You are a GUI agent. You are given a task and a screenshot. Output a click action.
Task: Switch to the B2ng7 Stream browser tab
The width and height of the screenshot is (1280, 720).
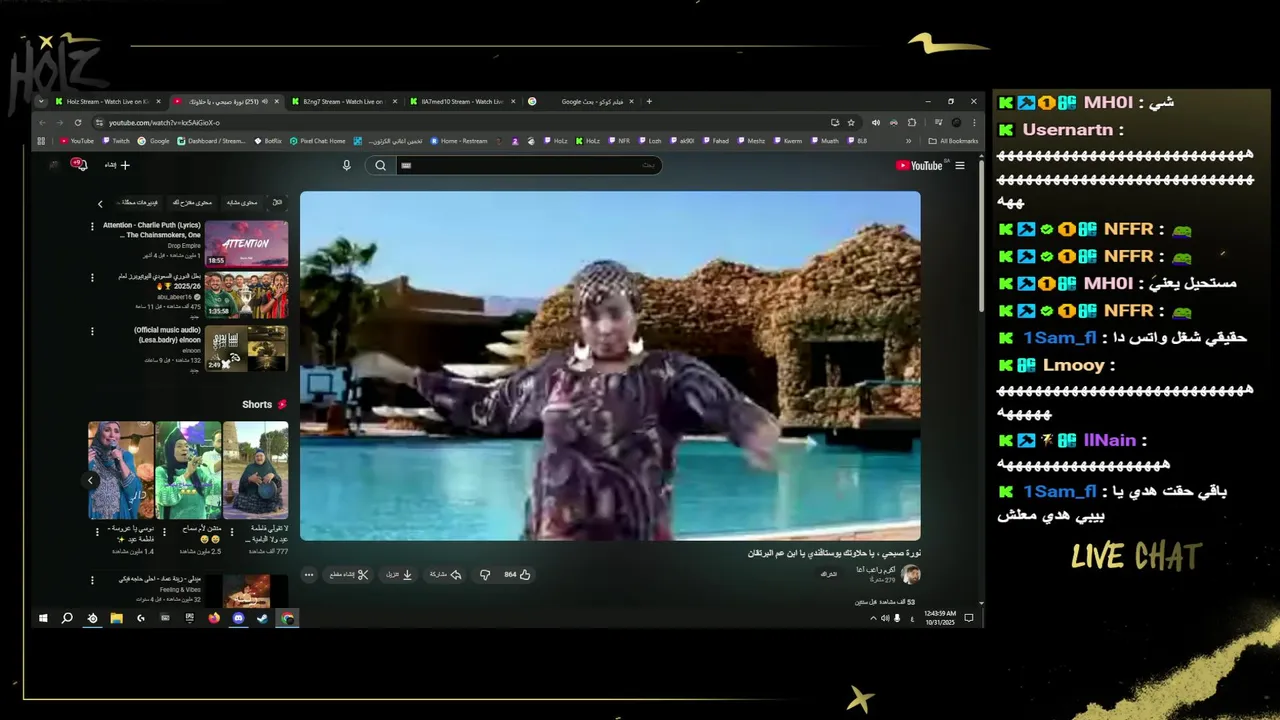(343, 101)
